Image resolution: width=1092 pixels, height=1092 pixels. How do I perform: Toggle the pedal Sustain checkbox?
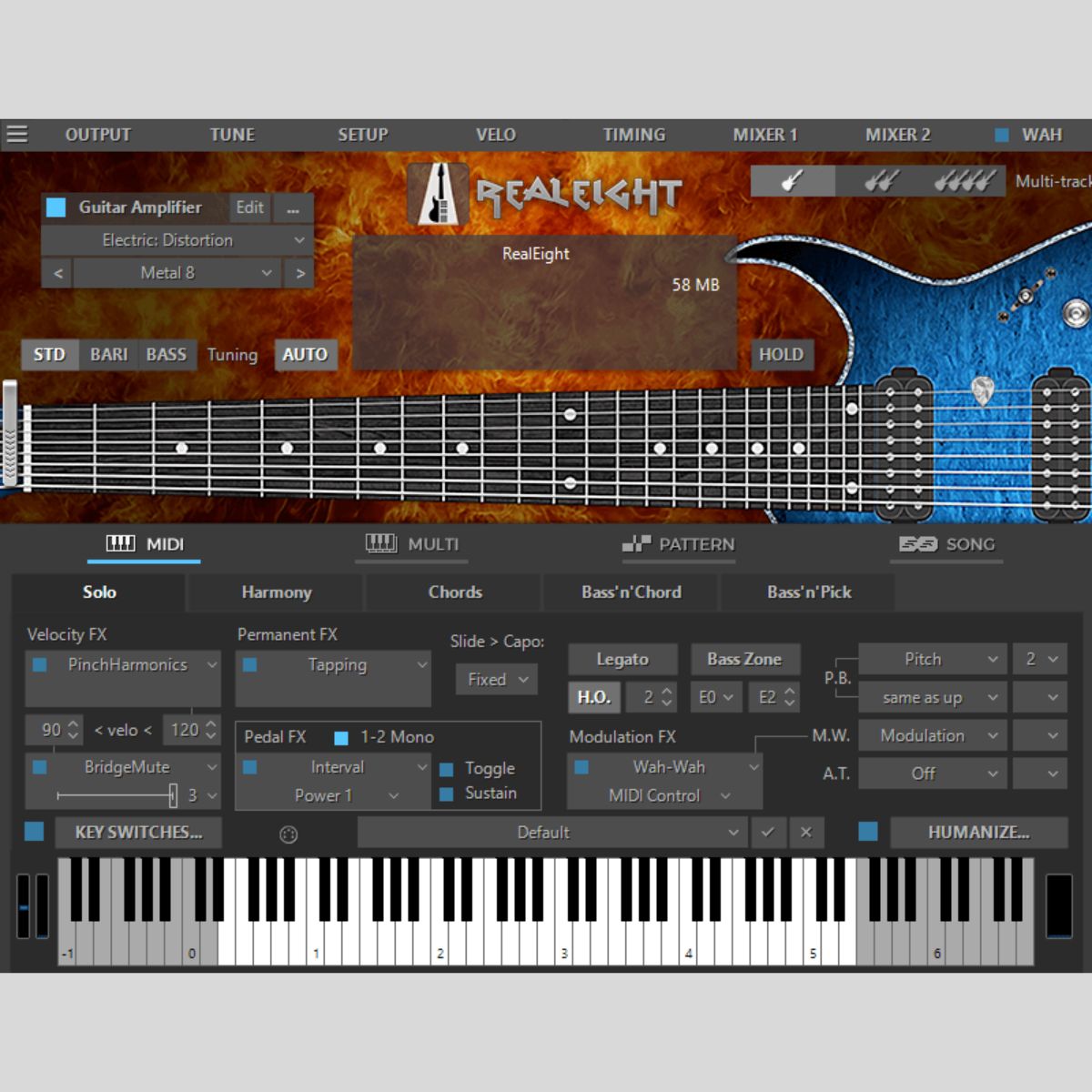pos(447,794)
